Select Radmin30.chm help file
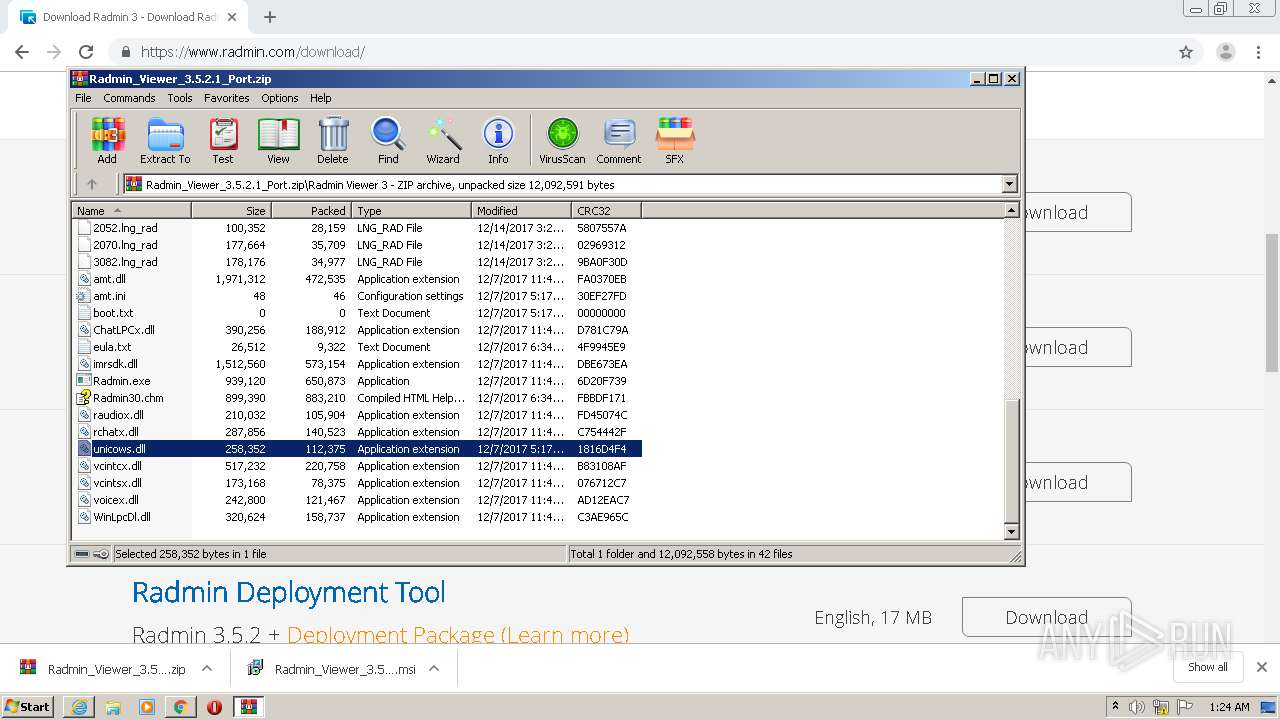Screen dimensions: 1280x720 (x=359, y=398)
